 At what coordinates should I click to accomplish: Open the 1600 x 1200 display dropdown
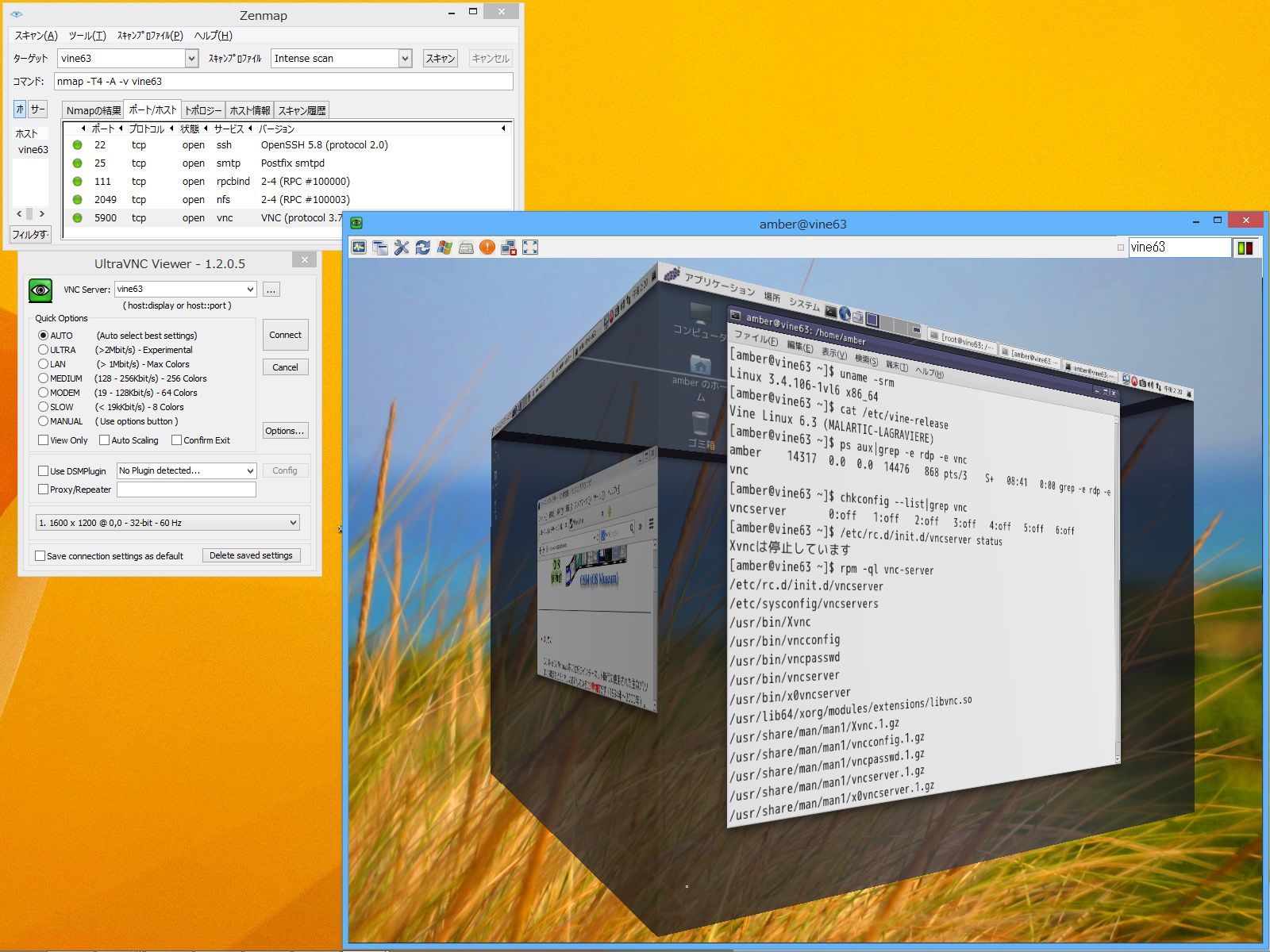pyautogui.click(x=293, y=523)
